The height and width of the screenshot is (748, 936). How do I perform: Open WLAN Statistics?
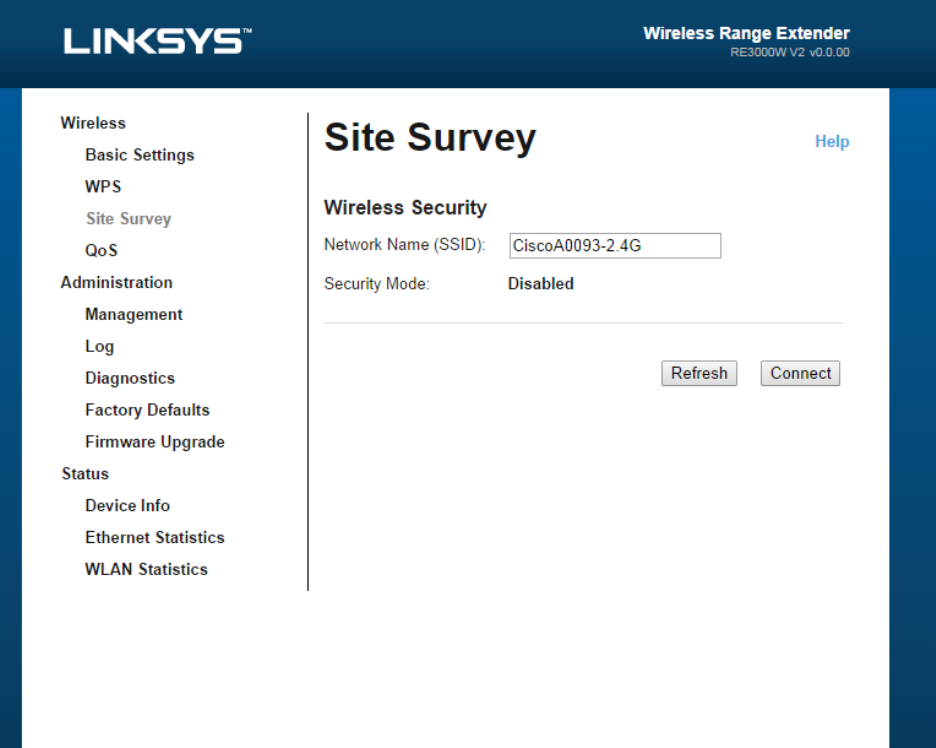pyautogui.click(x=146, y=569)
